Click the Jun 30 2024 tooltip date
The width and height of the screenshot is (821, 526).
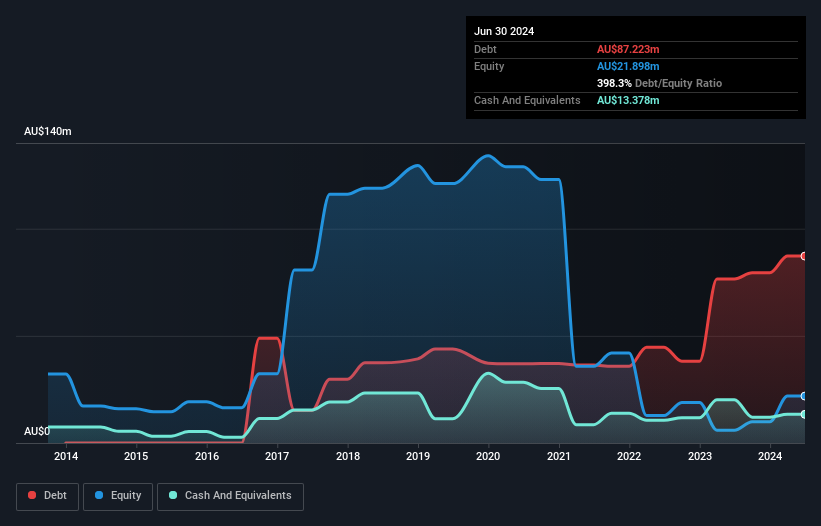(x=504, y=31)
